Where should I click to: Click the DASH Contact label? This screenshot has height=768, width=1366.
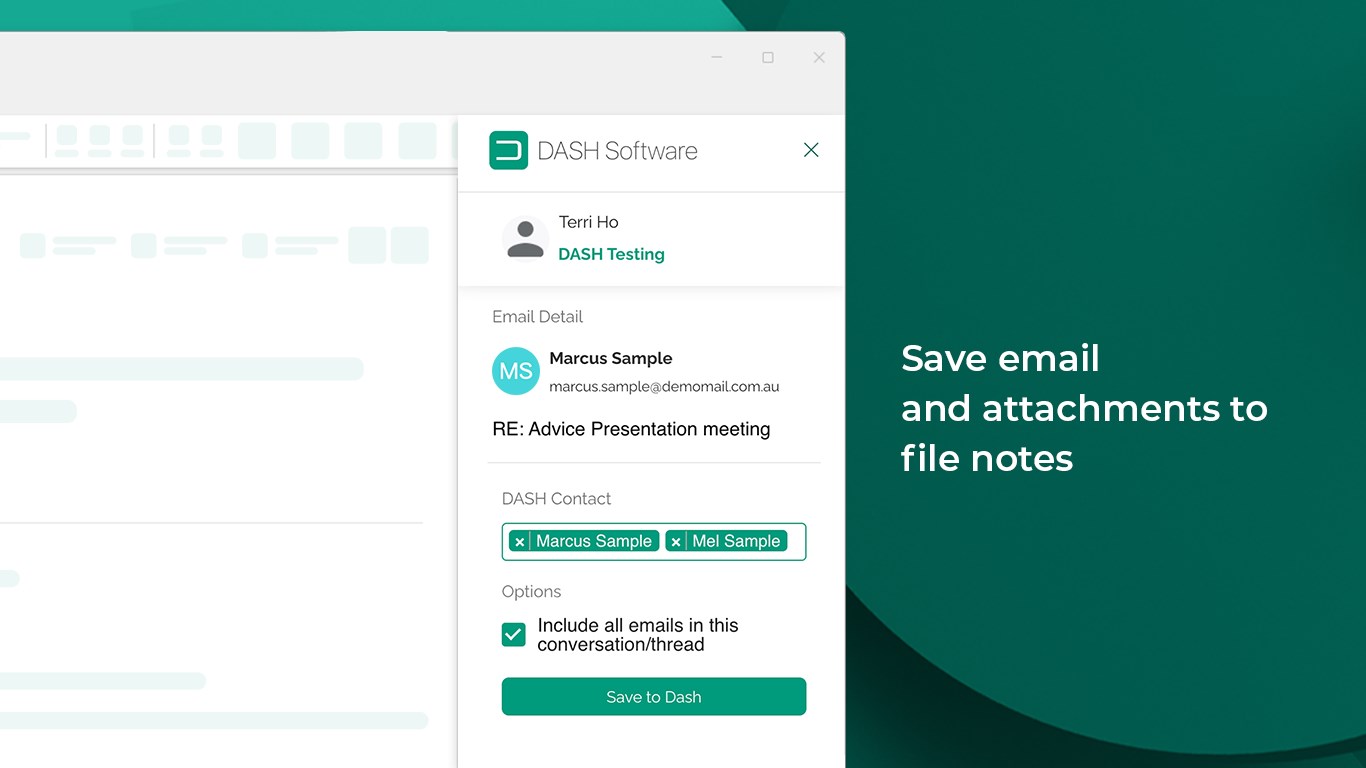(556, 498)
